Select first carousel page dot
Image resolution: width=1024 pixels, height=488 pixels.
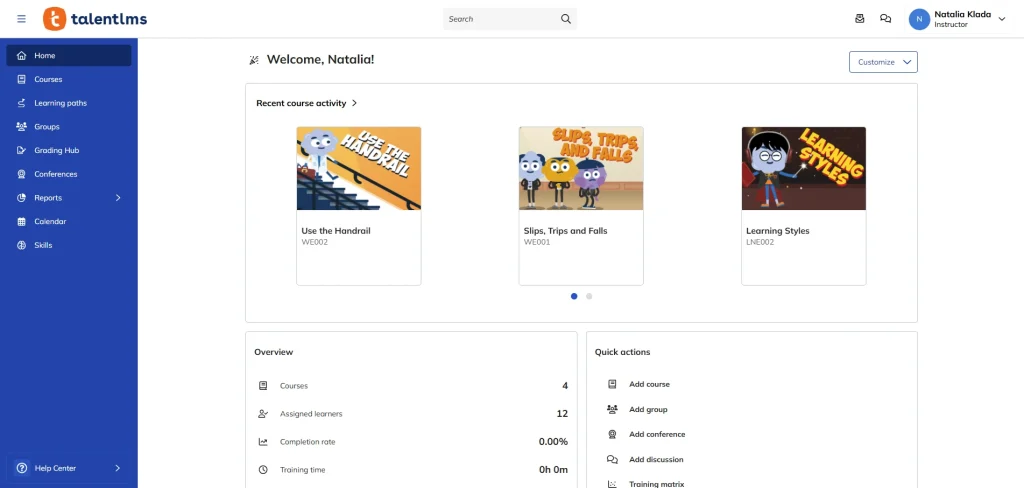[574, 296]
